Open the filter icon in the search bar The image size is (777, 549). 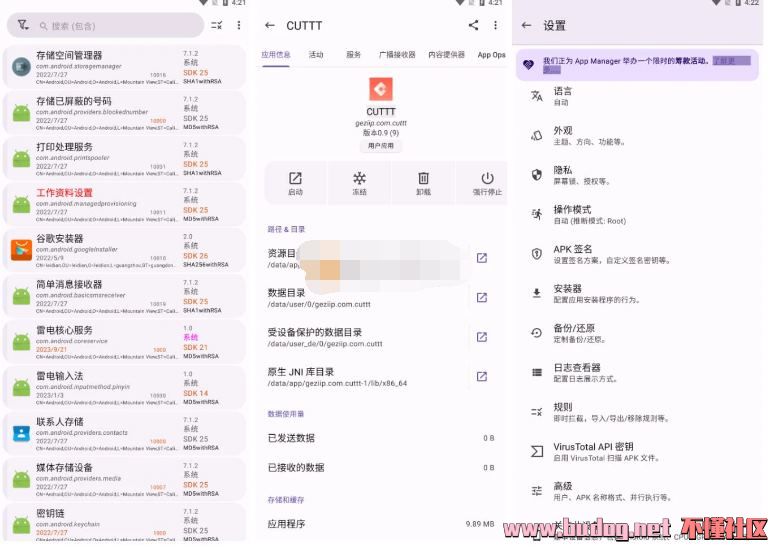(x=23, y=25)
